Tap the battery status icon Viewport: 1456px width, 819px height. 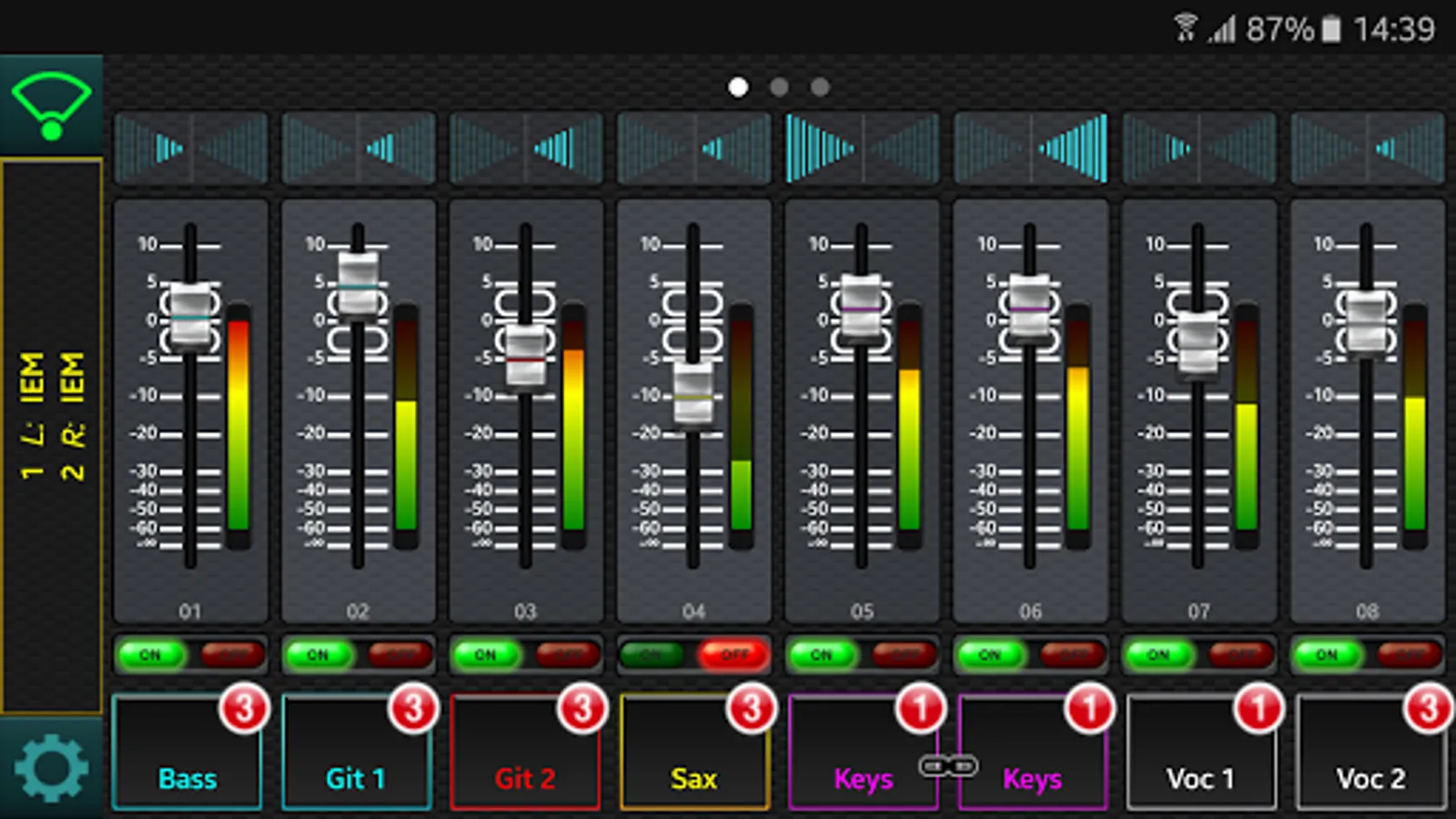(1331, 29)
